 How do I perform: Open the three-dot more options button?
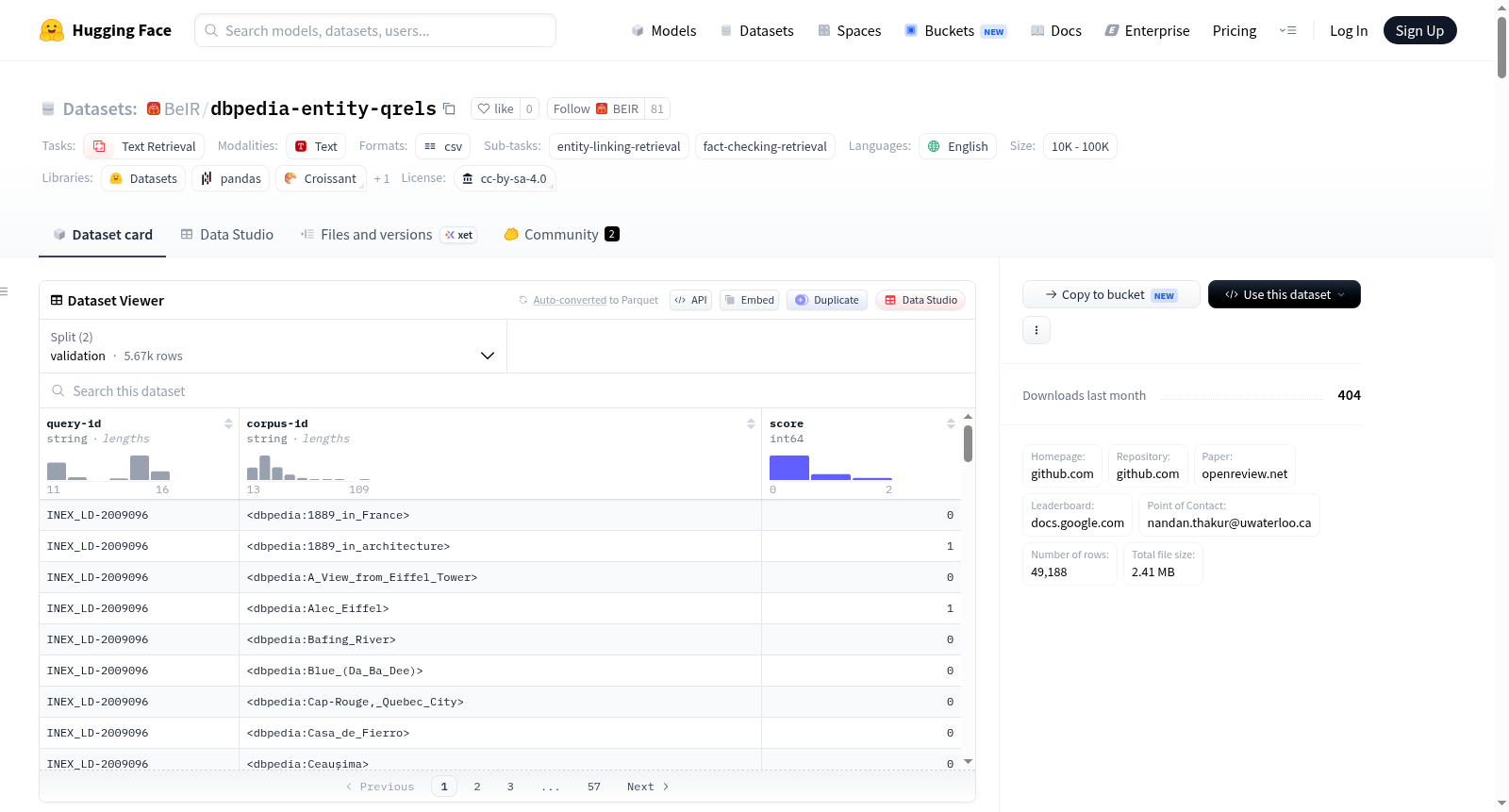1036,330
